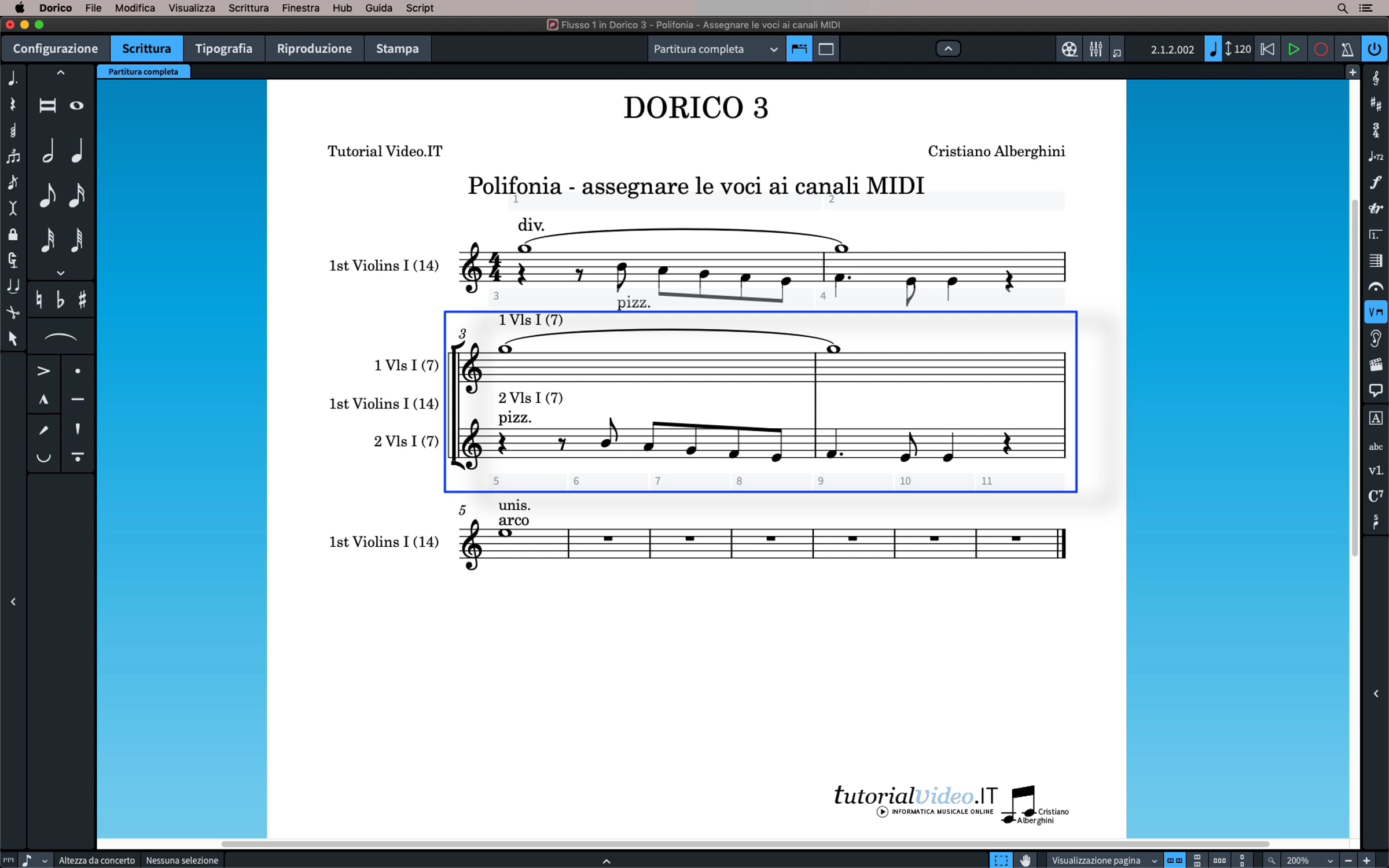
Task: Toggle the metronome click icon
Action: click(1347, 49)
